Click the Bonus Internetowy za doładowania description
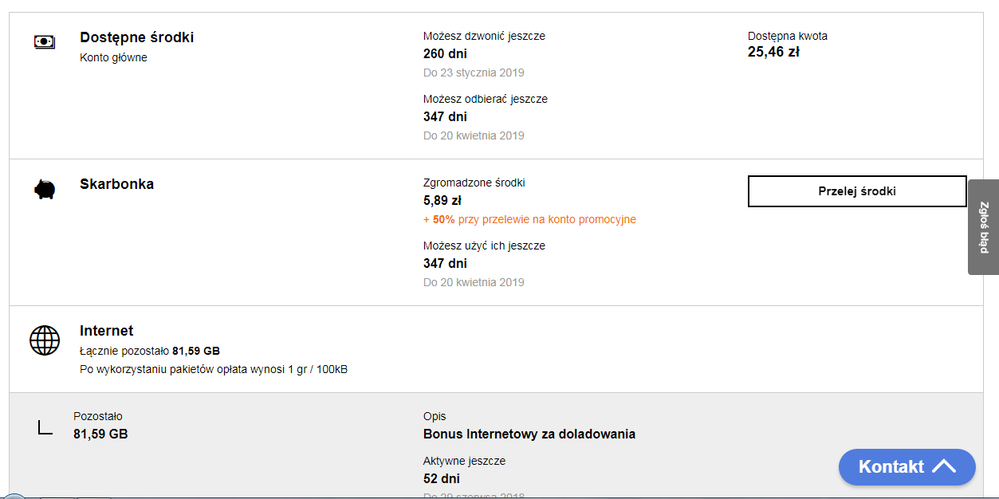The image size is (999, 499). click(x=529, y=434)
